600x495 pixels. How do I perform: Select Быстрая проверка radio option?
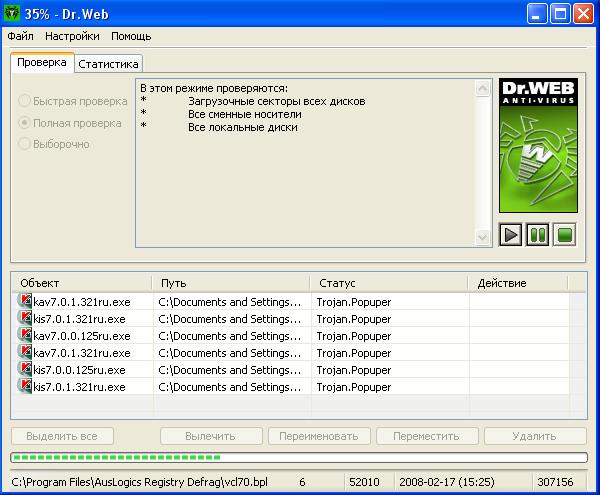click(73, 101)
